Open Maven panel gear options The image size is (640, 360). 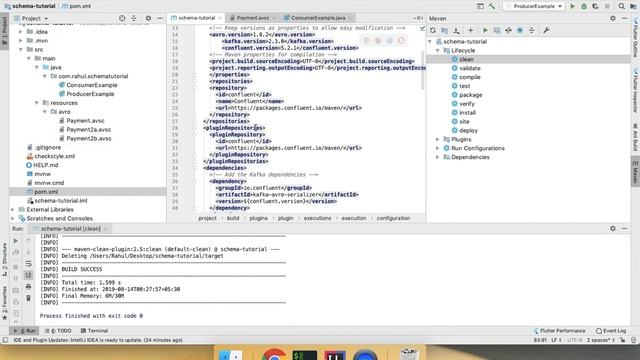pyautogui.click(x=613, y=18)
